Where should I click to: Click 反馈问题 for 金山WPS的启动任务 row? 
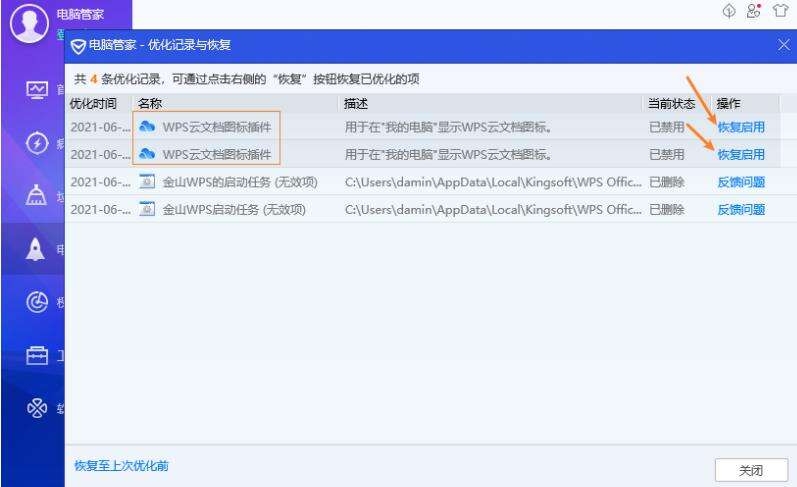pos(741,182)
